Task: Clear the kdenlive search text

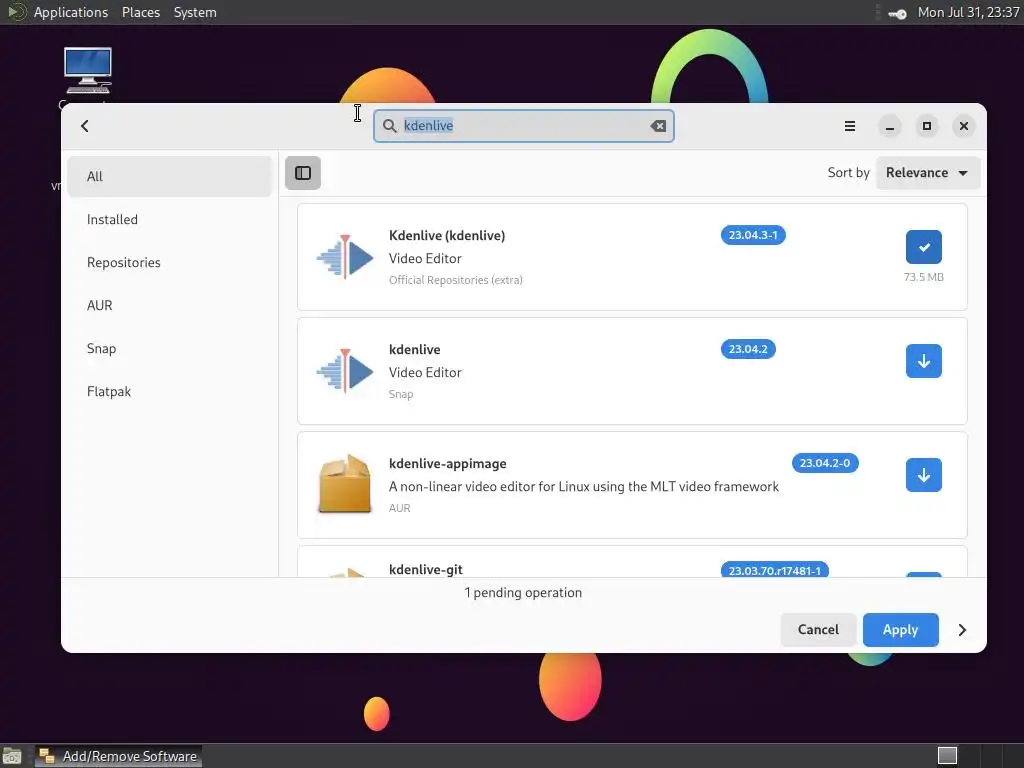Action: coord(658,126)
